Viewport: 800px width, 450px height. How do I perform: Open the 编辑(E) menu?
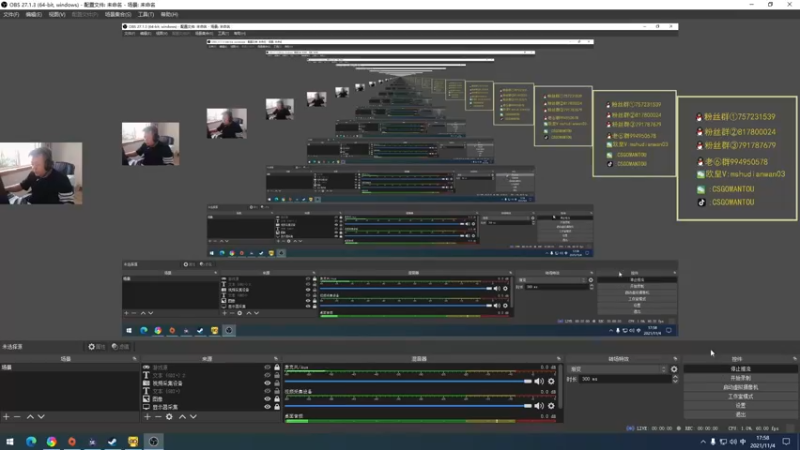(34, 14)
